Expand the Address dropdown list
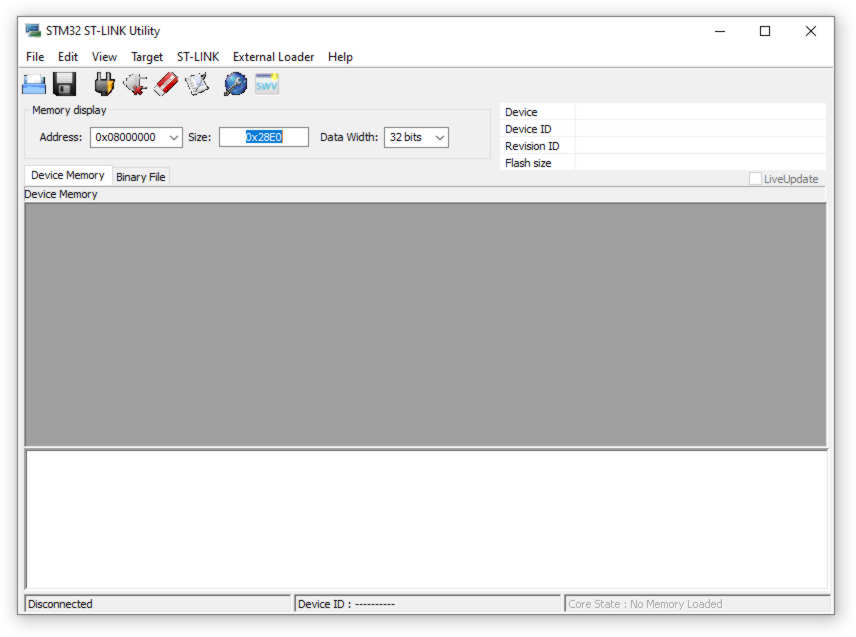This screenshot has height=637, width=856. coord(174,138)
